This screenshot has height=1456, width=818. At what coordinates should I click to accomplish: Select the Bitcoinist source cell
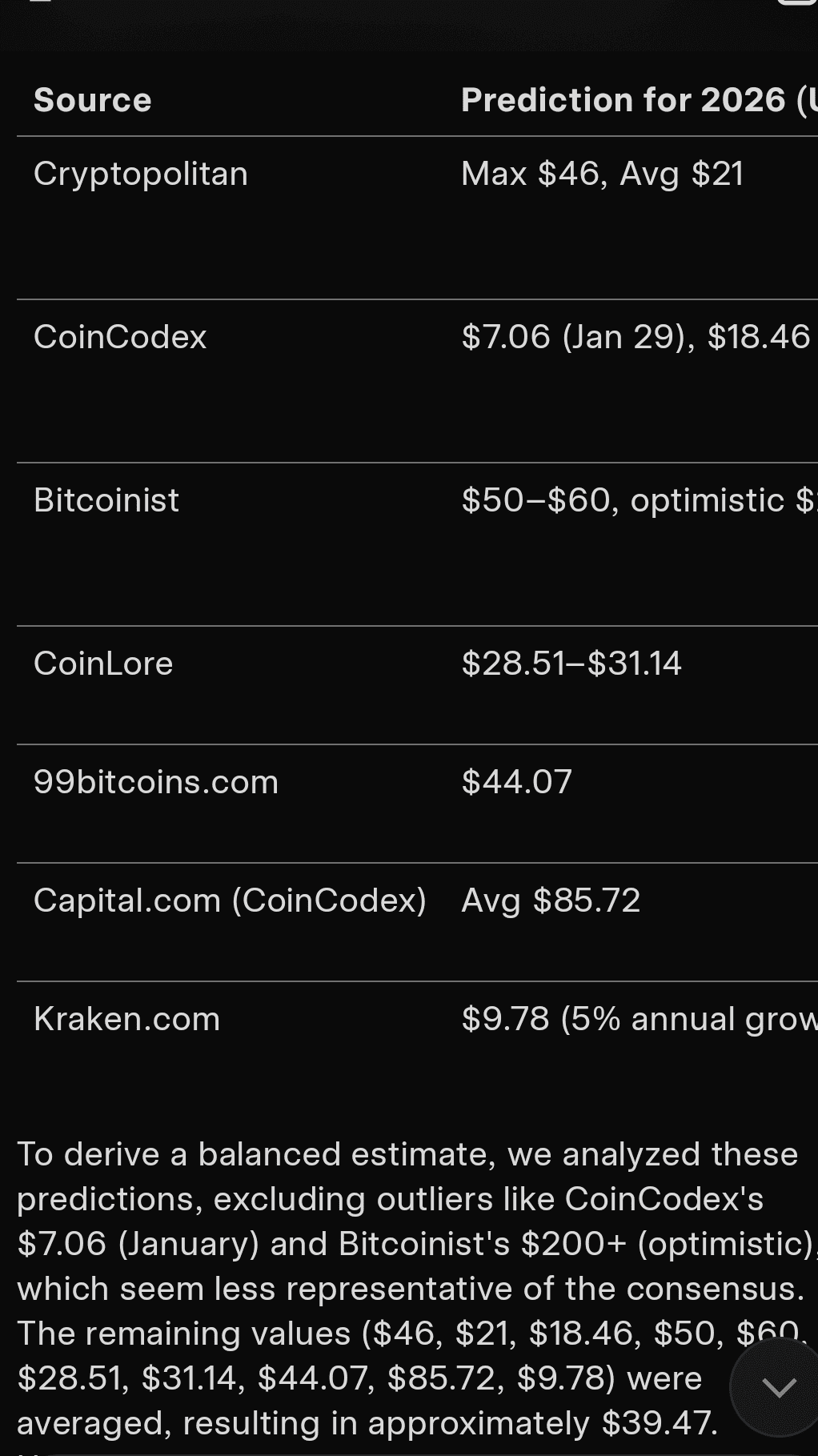coord(106,500)
